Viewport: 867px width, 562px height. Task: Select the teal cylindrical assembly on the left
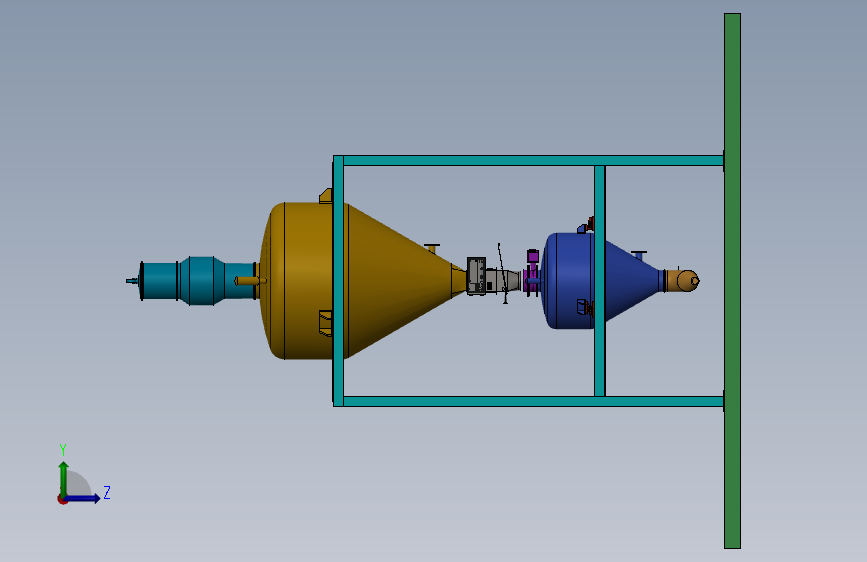tap(196, 281)
